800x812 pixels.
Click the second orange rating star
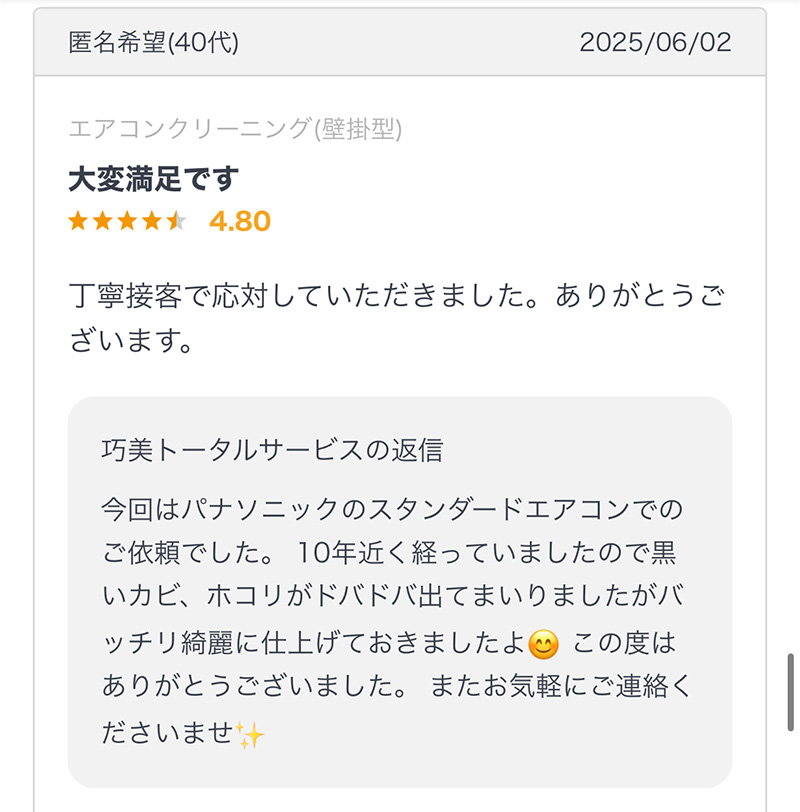pos(103,221)
